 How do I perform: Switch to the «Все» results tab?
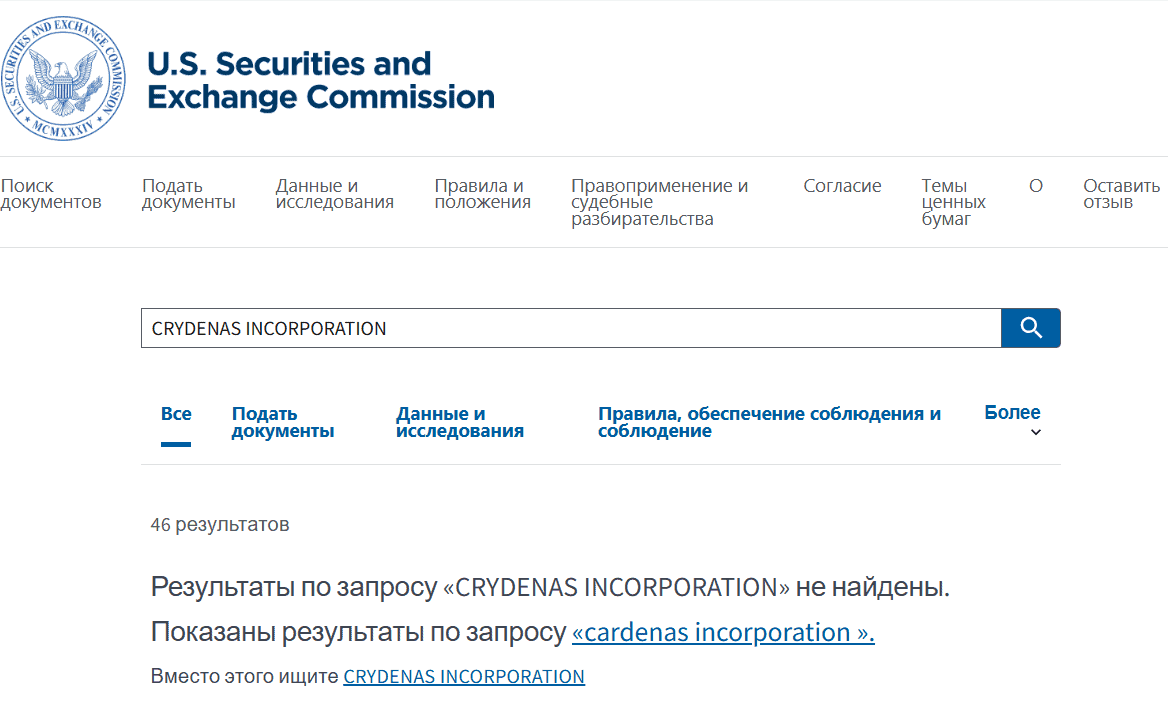[x=176, y=411]
